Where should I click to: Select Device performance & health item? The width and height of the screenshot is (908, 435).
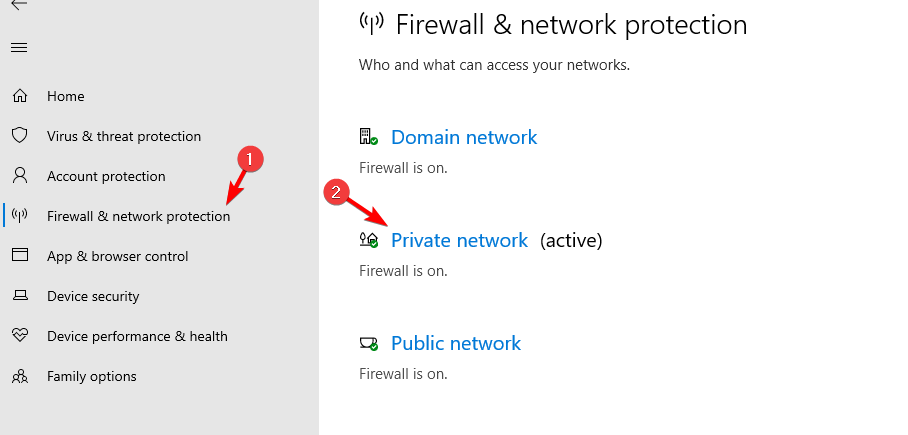click(x=137, y=336)
